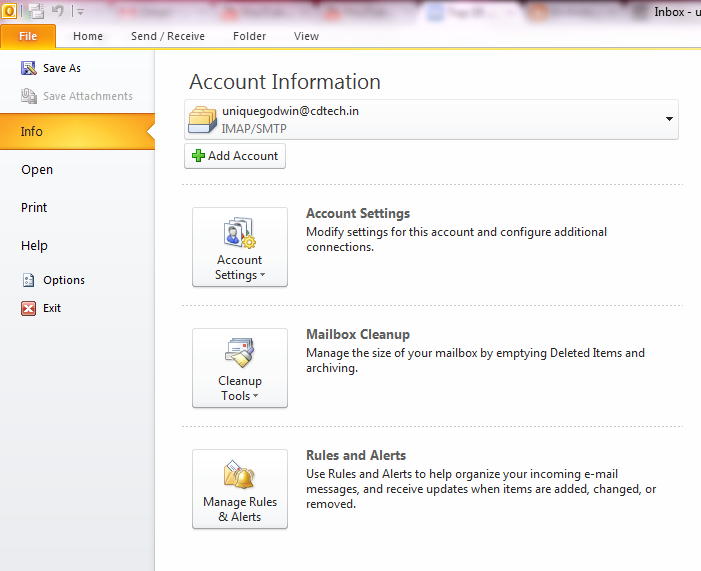Click the Outlook application icon in title bar
This screenshot has width=701, height=571.
coord(9,11)
